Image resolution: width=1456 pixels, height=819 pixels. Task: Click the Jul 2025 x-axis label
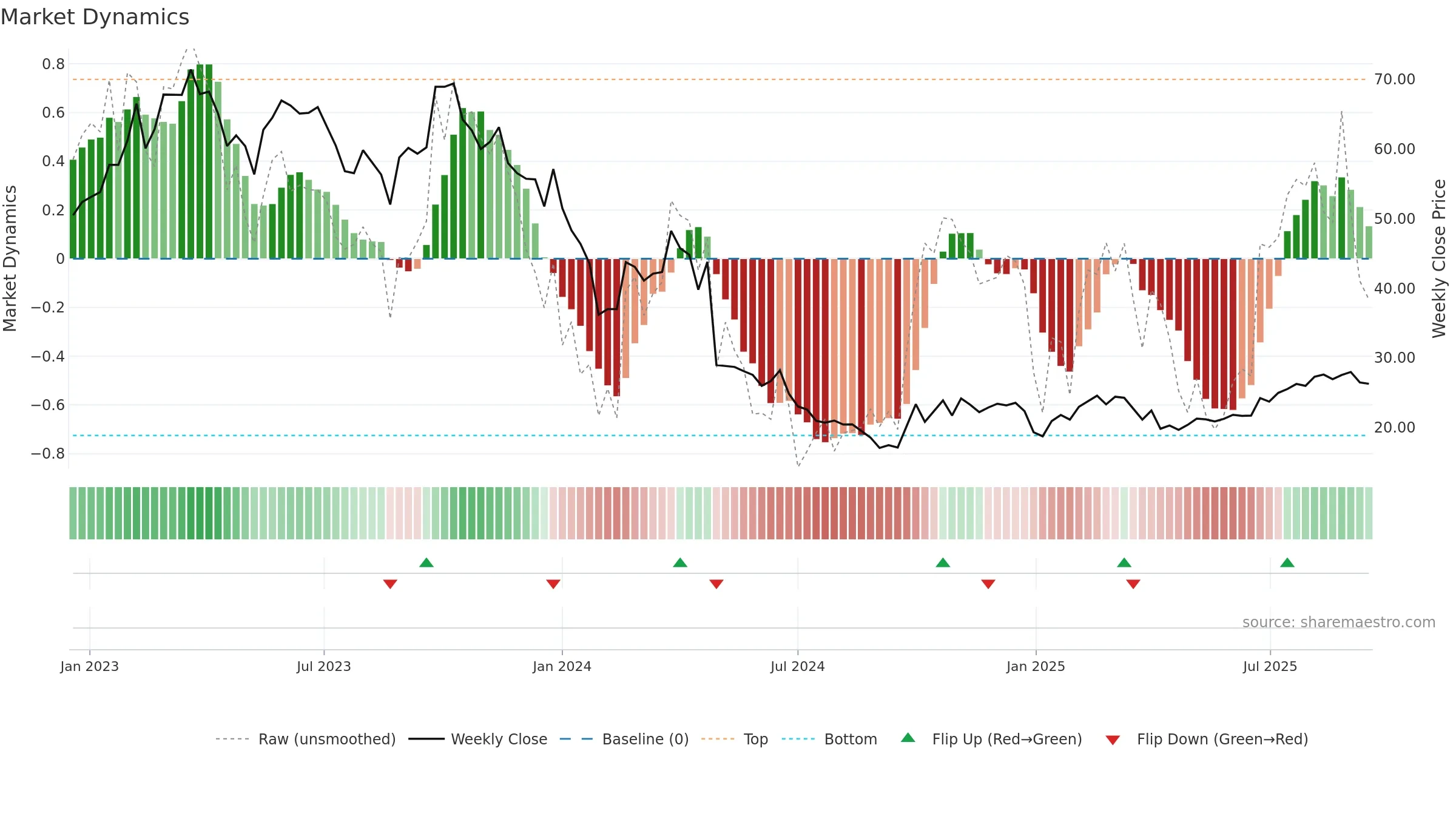pos(1270,666)
